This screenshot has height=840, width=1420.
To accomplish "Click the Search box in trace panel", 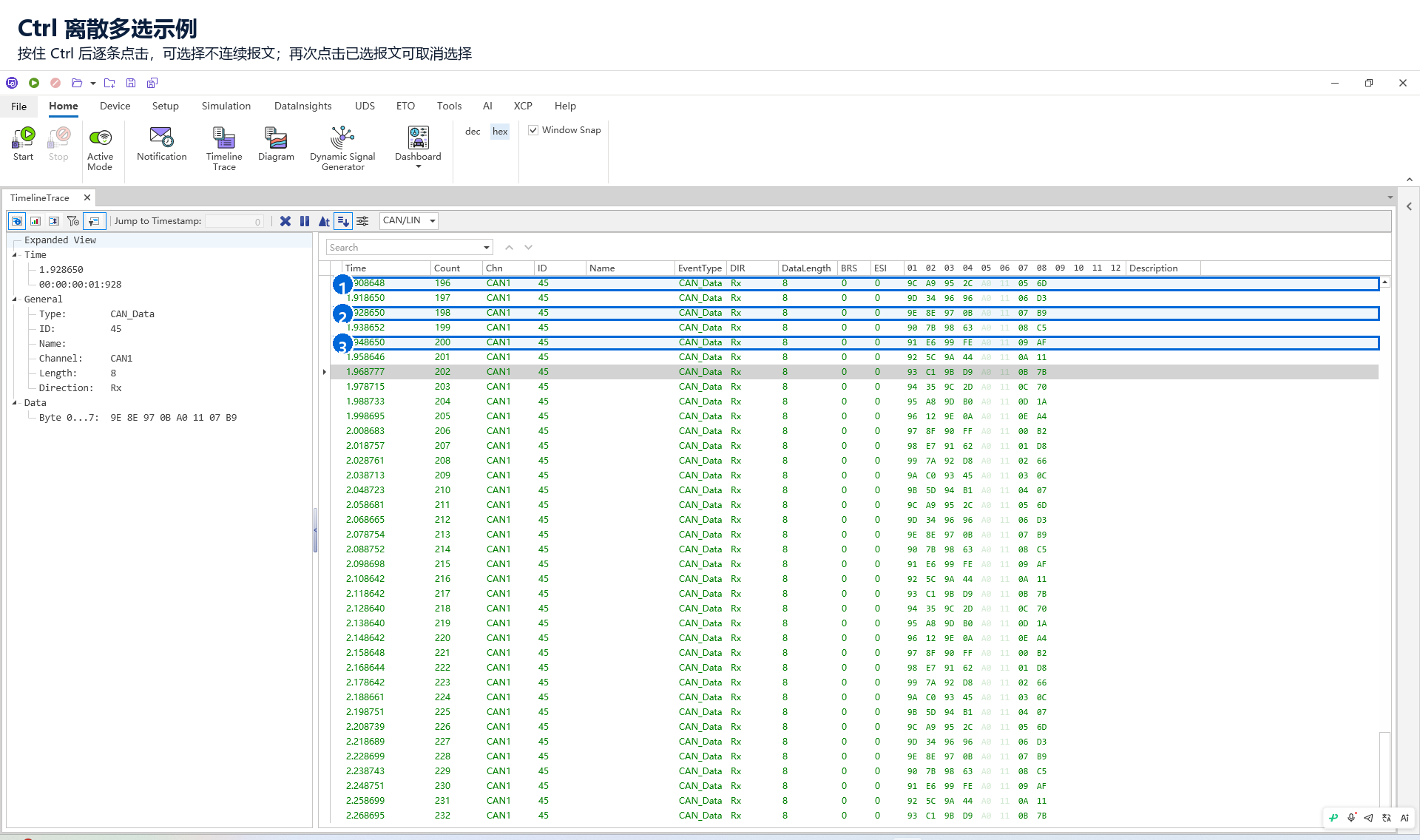I will [404, 247].
